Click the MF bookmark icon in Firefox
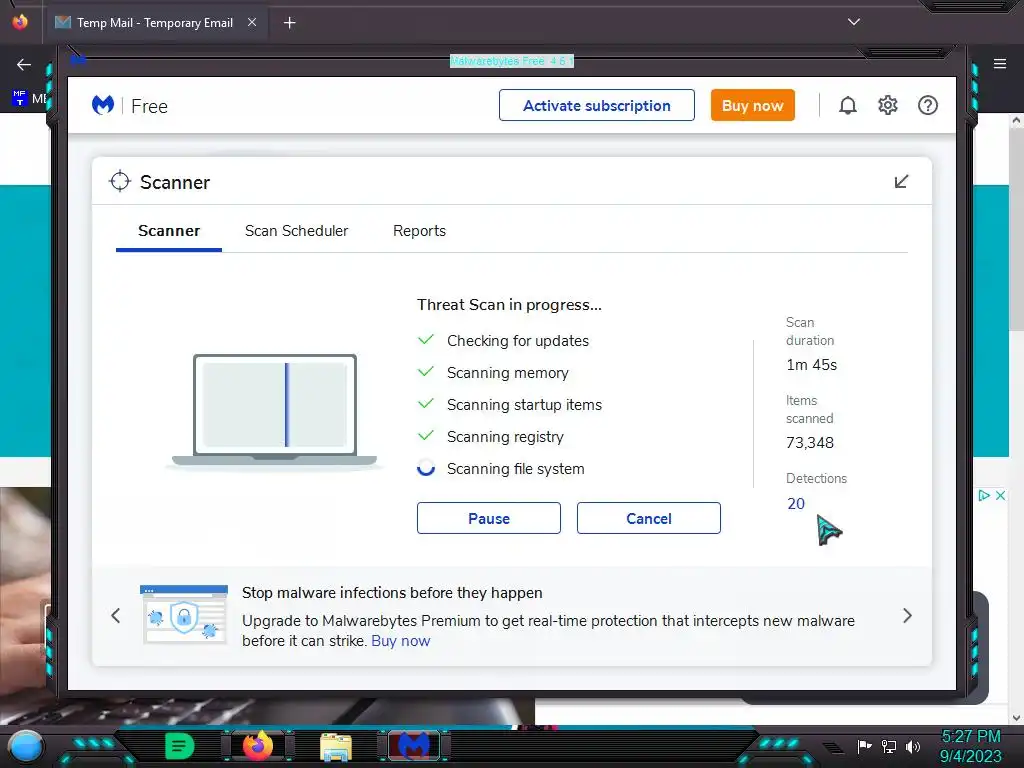Image resolution: width=1024 pixels, height=768 pixels. pos(19,98)
